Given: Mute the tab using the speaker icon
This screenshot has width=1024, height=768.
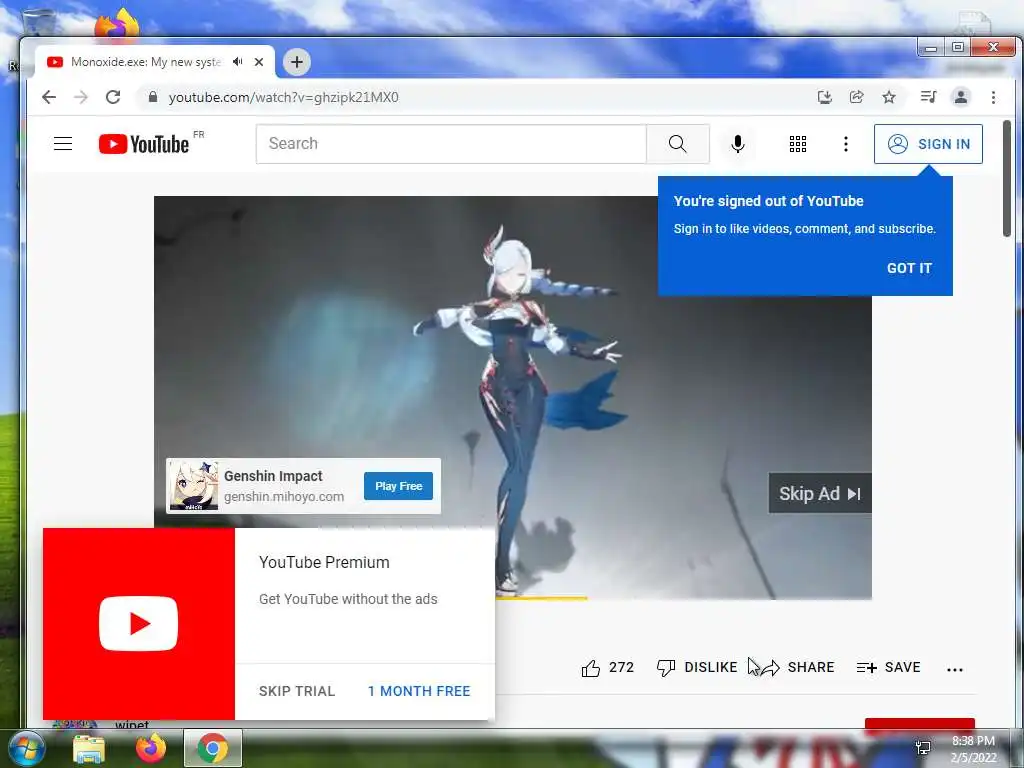Looking at the screenshot, I should click(238, 62).
